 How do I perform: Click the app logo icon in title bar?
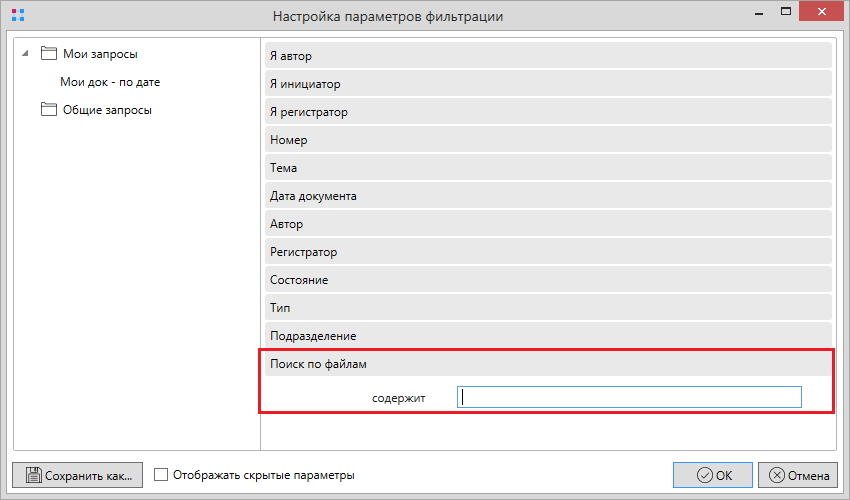click(18, 16)
